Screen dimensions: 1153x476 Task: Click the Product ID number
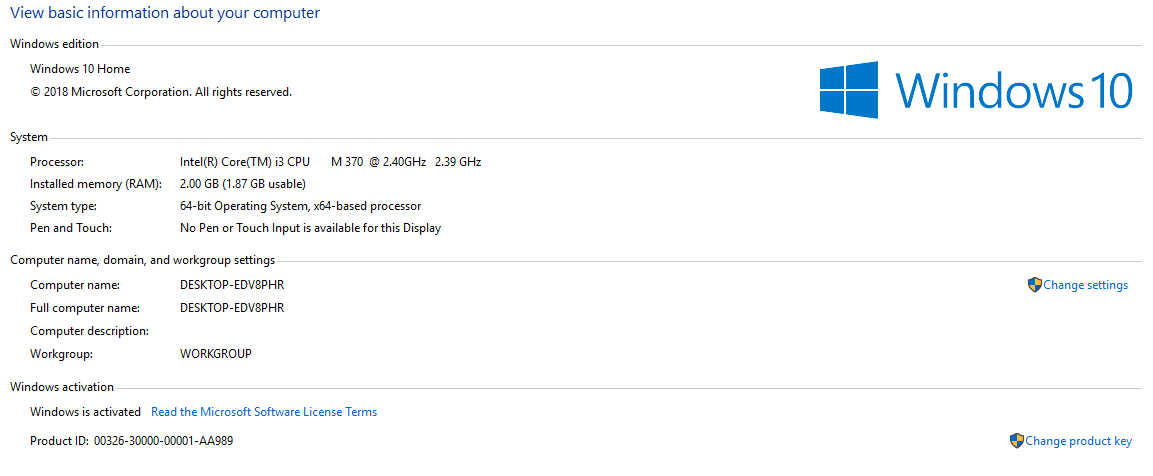[163, 441]
